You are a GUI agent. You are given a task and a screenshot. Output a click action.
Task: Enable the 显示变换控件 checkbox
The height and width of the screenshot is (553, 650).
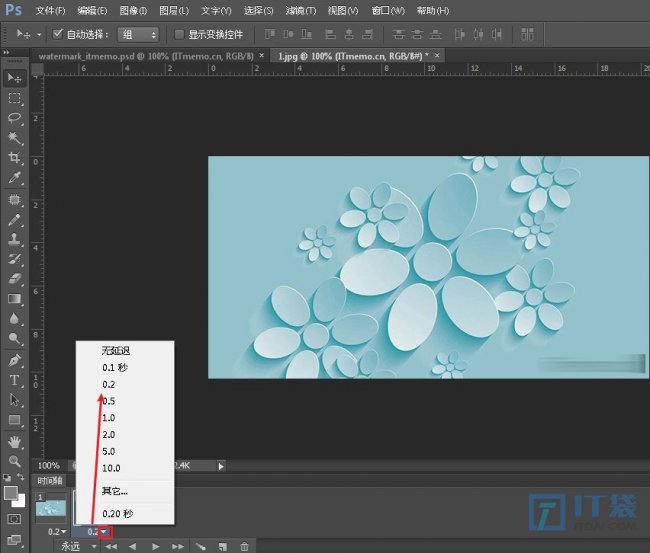click(179, 34)
